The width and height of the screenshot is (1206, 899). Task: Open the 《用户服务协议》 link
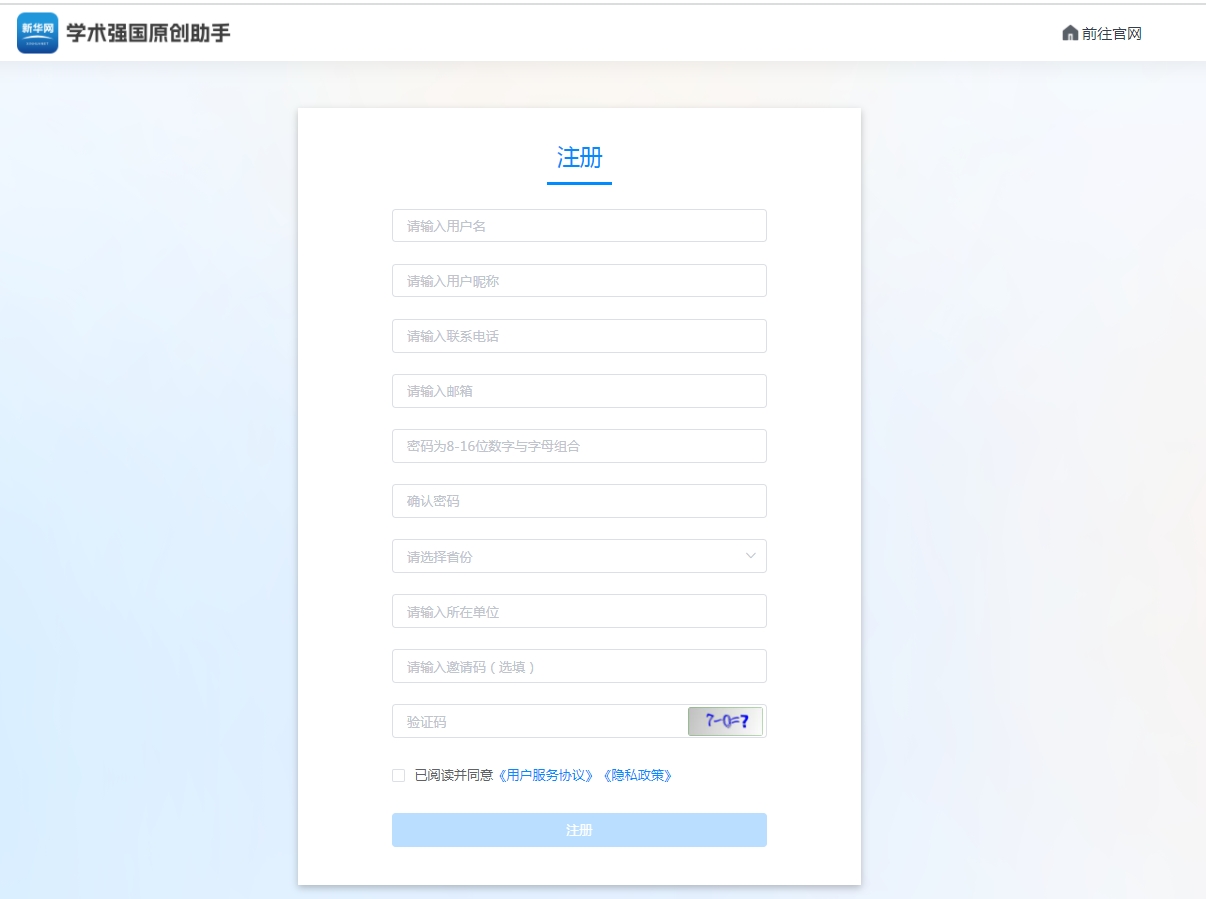546,775
